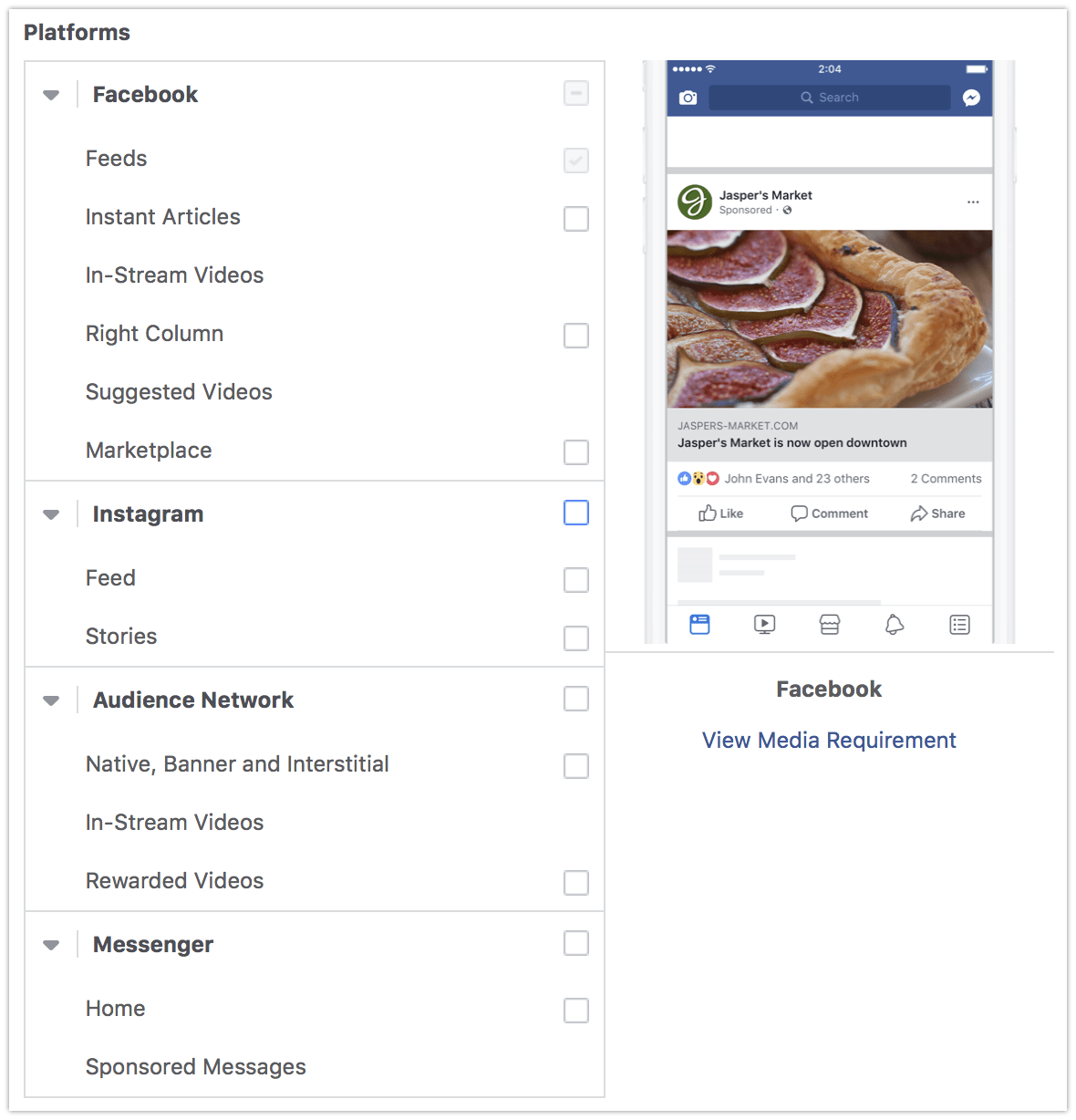This screenshot has height=1120, width=1076.
Task: Click the fig tart ad image
Action: click(x=830, y=318)
